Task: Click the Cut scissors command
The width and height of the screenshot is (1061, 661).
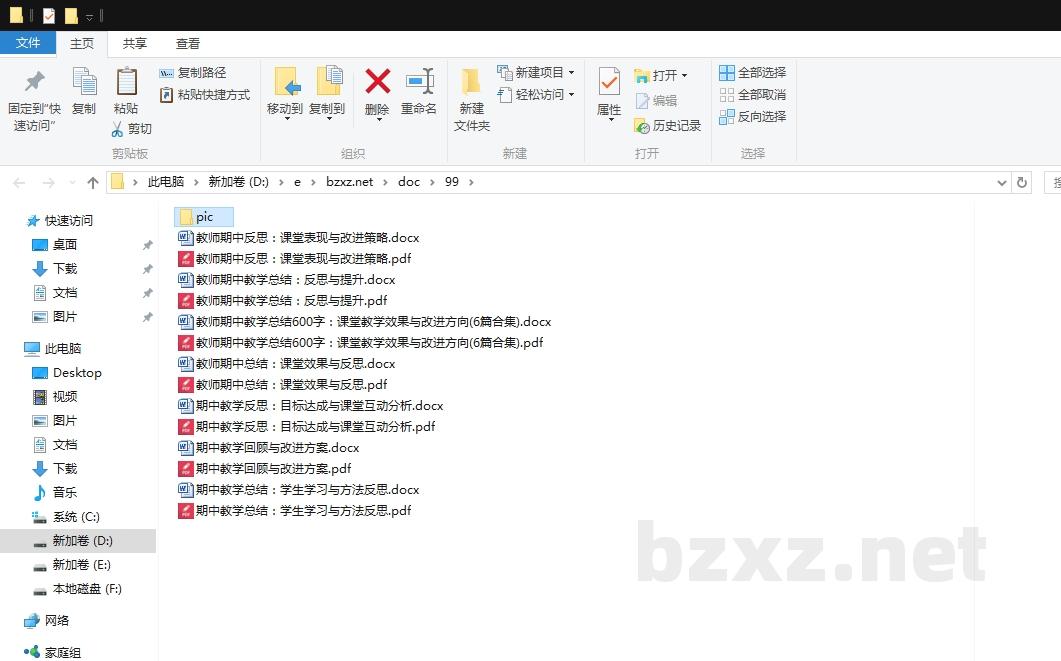Action: click(131, 129)
